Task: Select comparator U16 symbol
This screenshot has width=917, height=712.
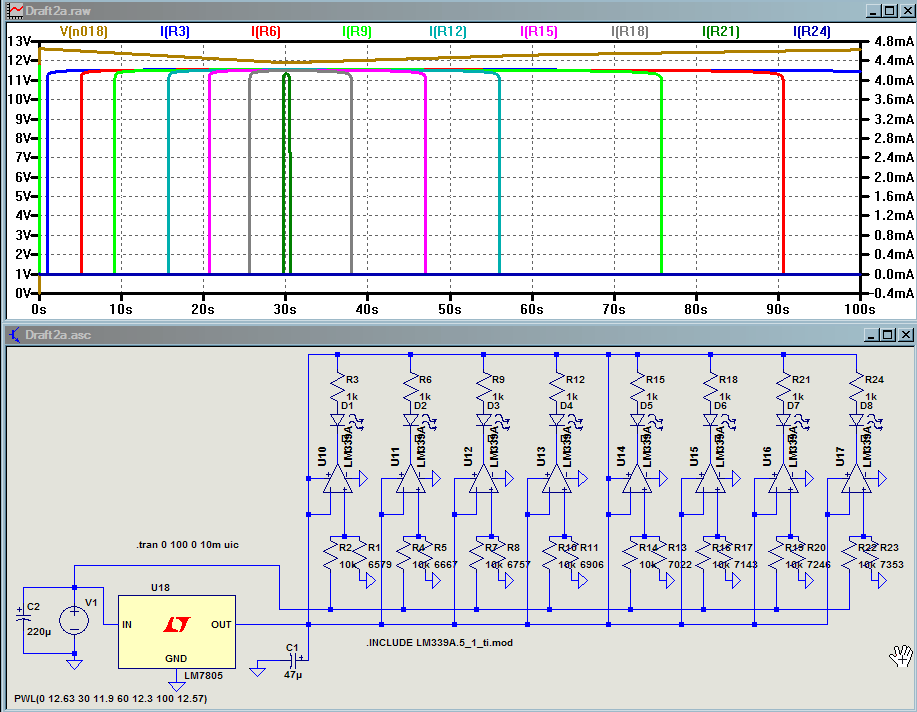Action: click(x=783, y=479)
